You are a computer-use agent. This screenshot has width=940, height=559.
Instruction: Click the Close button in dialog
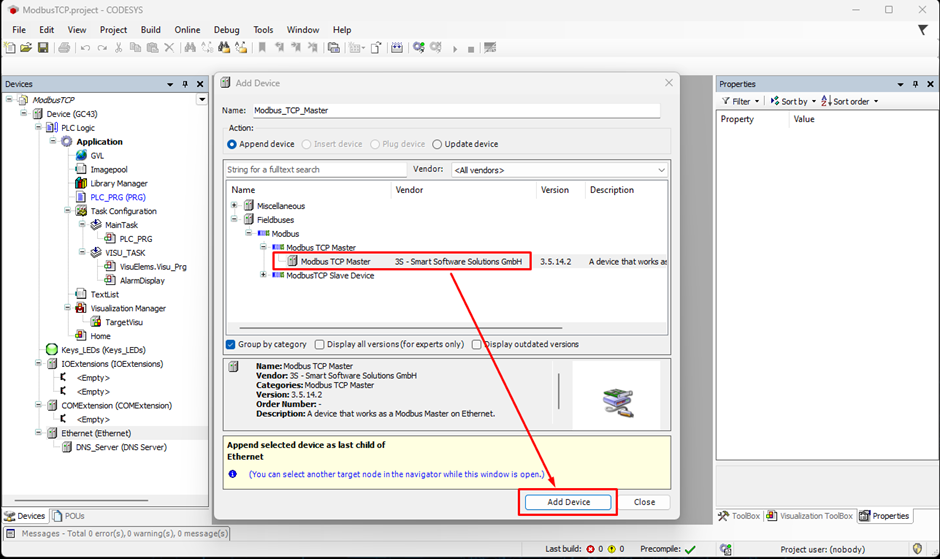click(644, 502)
